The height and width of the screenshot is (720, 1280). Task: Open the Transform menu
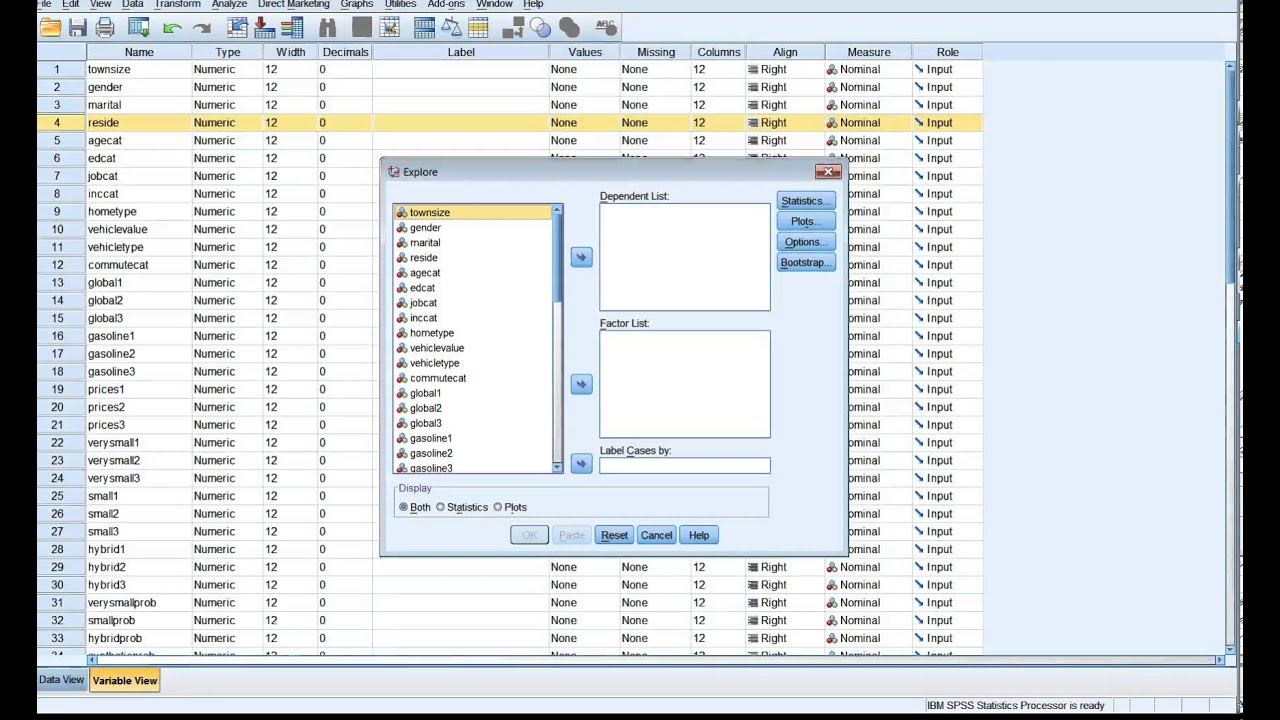point(177,4)
